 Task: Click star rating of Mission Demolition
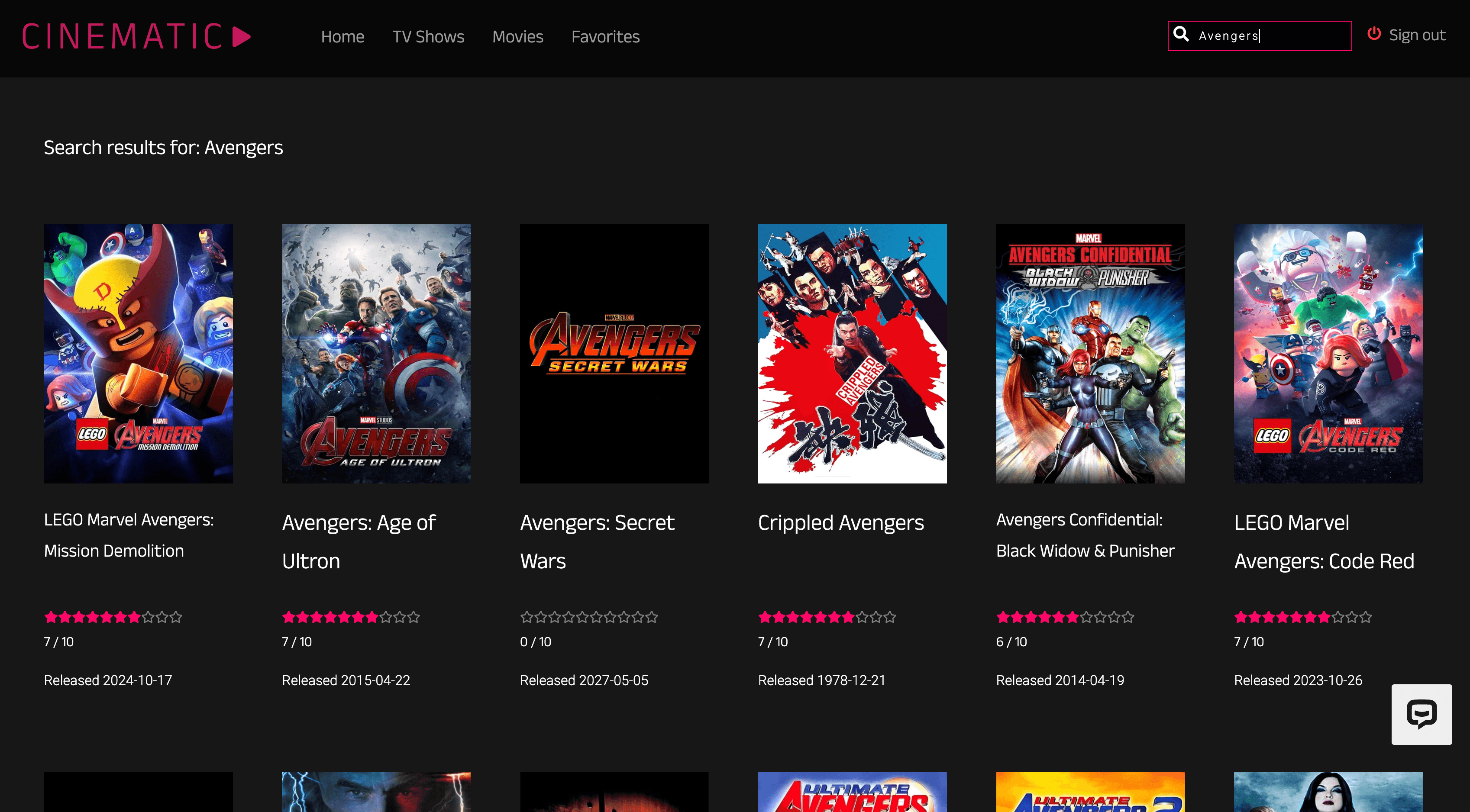point(113,617)
